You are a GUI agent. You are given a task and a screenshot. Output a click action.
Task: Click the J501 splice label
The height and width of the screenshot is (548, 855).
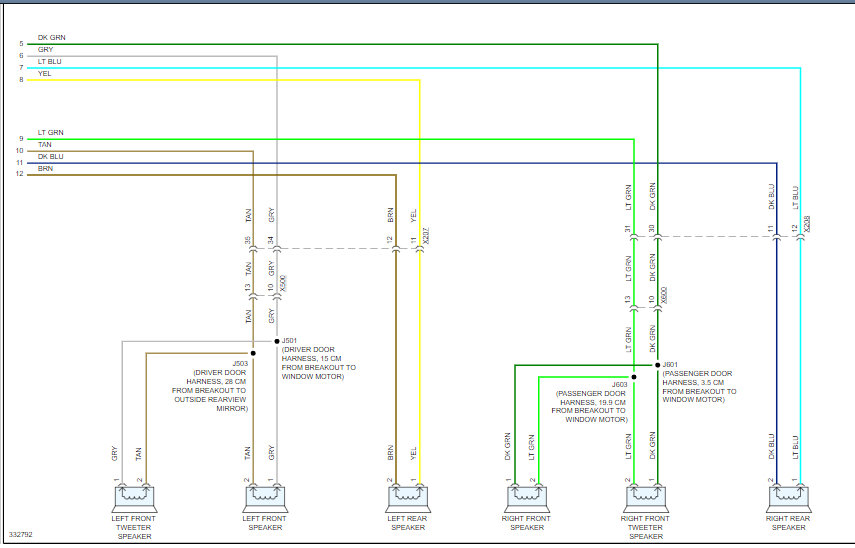(x=290, y=341)
